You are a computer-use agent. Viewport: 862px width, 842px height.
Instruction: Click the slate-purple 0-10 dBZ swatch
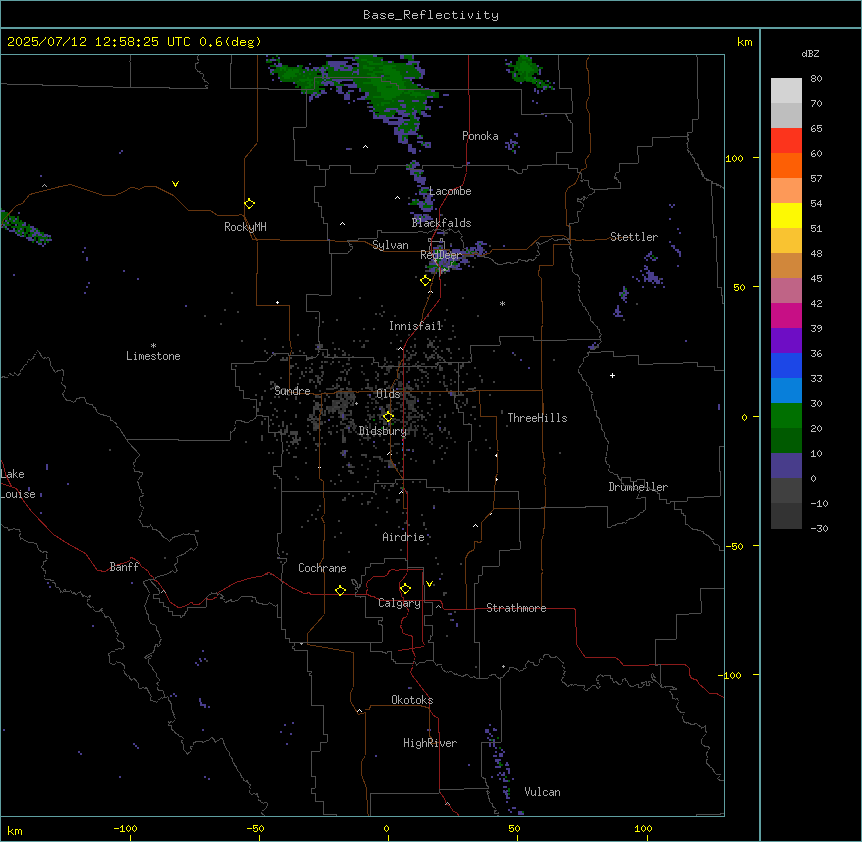click(786, 466)
